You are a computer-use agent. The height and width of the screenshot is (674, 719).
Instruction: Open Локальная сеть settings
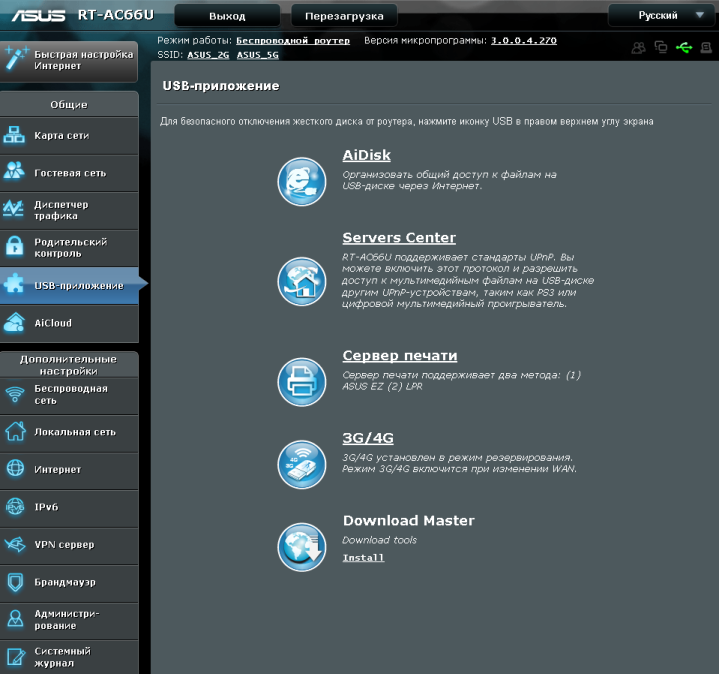coord(69,432)
